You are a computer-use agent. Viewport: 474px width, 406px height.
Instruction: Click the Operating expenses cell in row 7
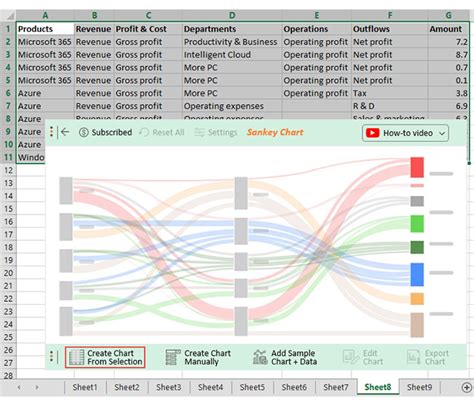point(232,106)
